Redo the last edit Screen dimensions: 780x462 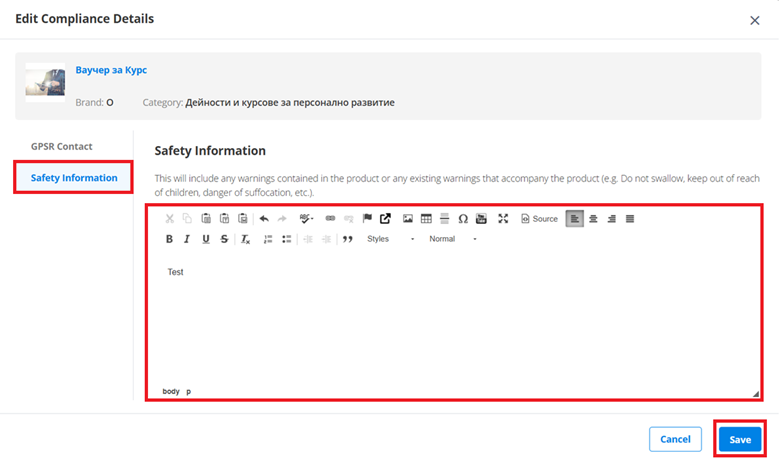(x=282, y=219)
